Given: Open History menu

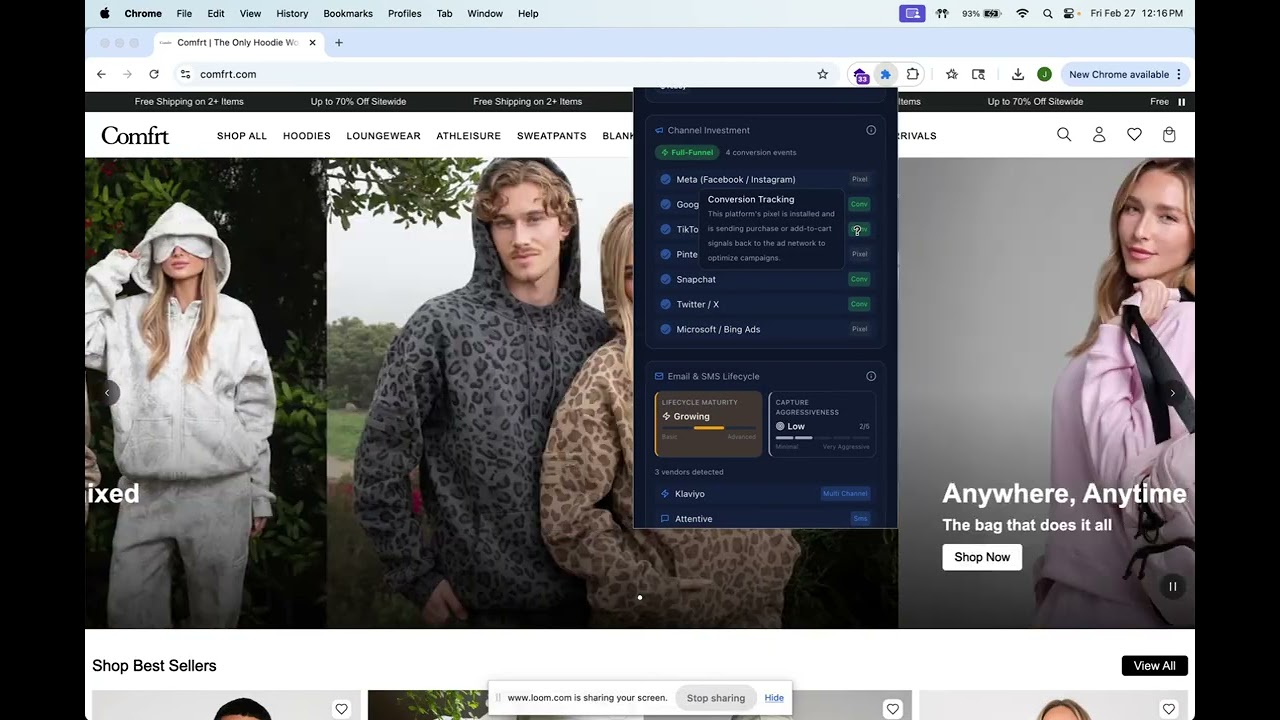Looking at the screenshot, I should coord(292,13).
